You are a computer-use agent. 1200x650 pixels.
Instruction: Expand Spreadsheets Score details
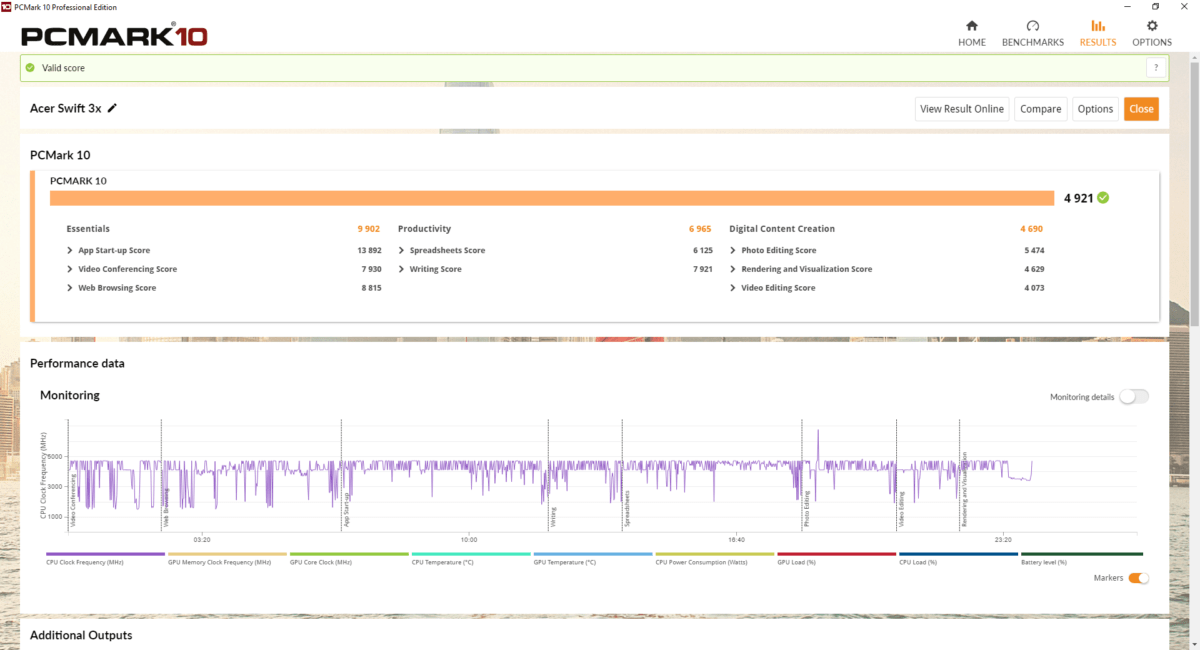401,250
